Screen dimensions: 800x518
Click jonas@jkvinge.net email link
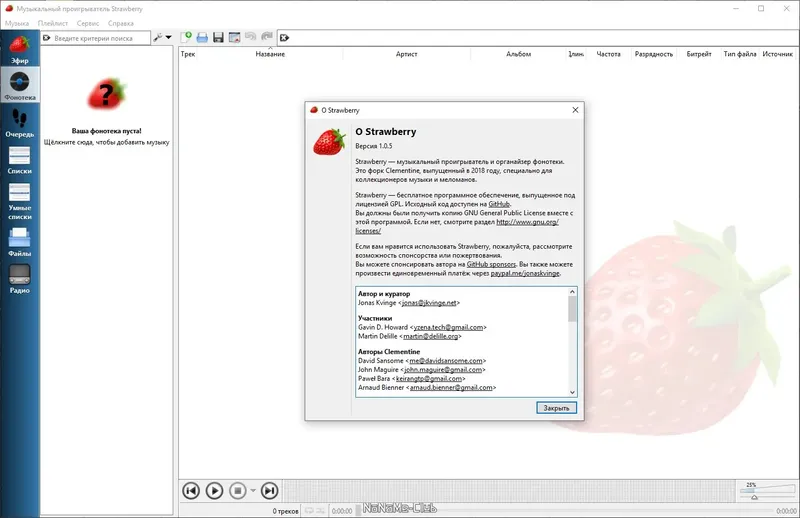pos(429,303)
